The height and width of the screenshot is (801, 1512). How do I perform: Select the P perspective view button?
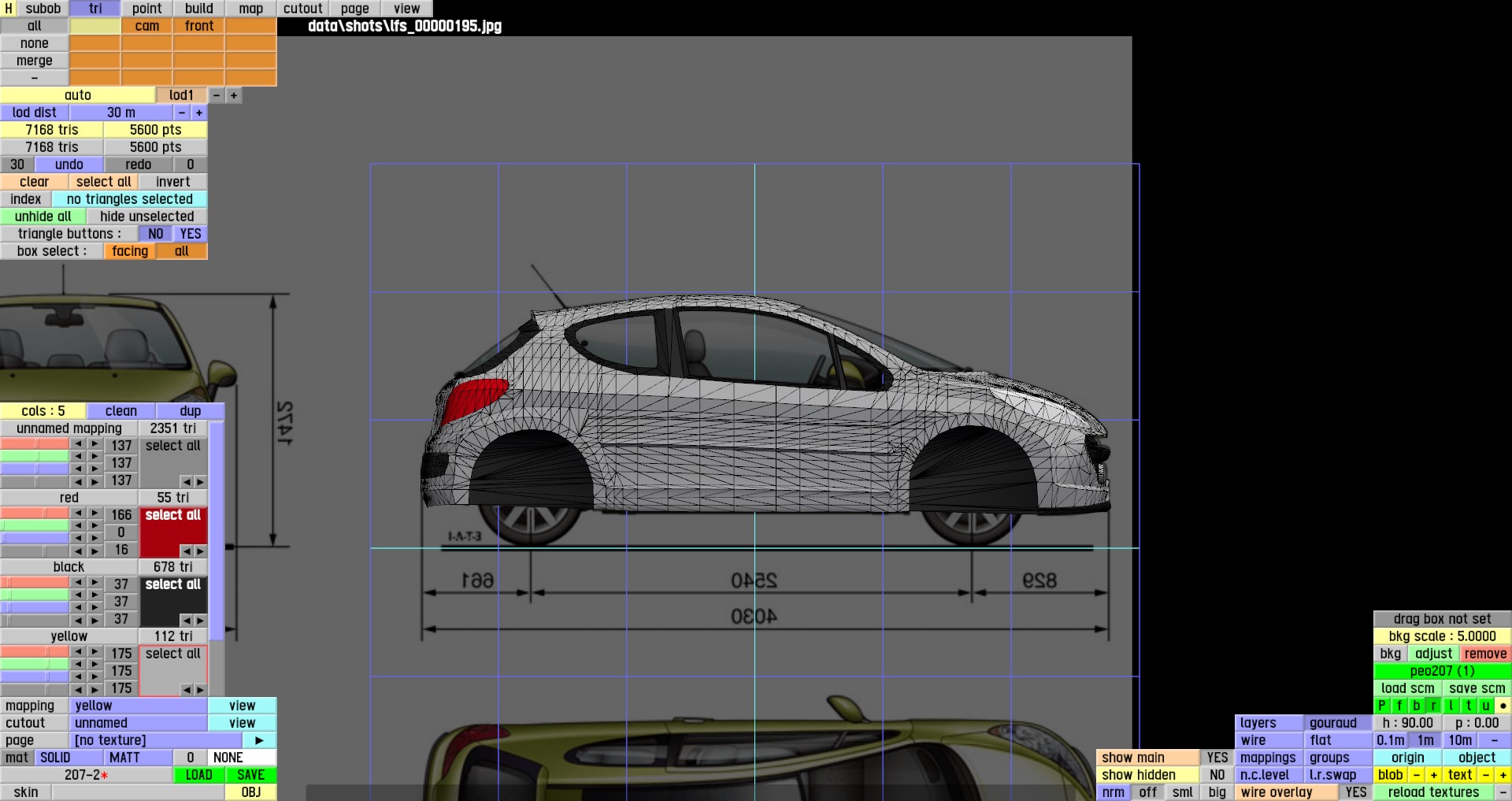(x=1382, y=706)
